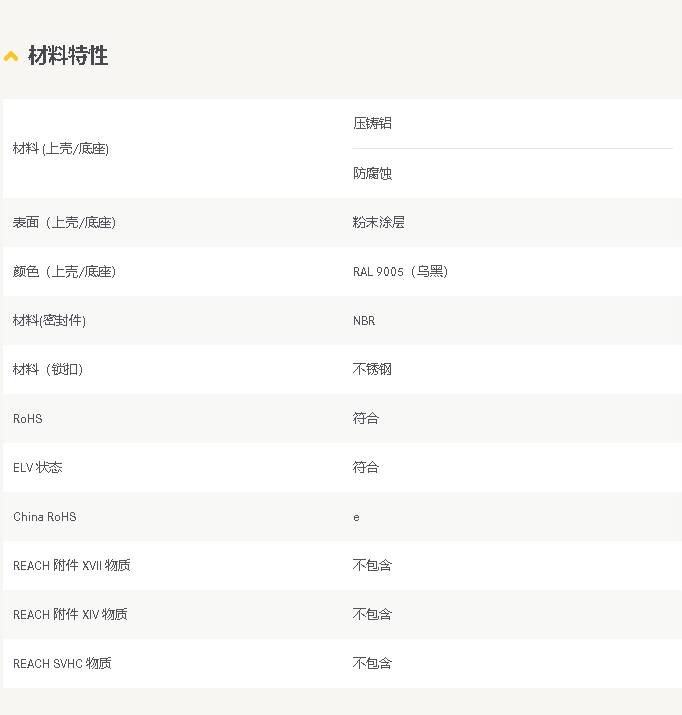Click the China RoHS value e
This screenshot has width=682, height=715.
point(356,518)
